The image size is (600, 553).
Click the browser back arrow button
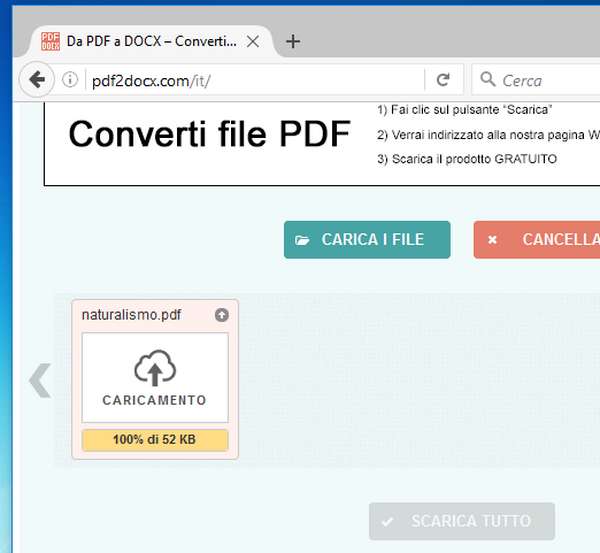[37, 80]
